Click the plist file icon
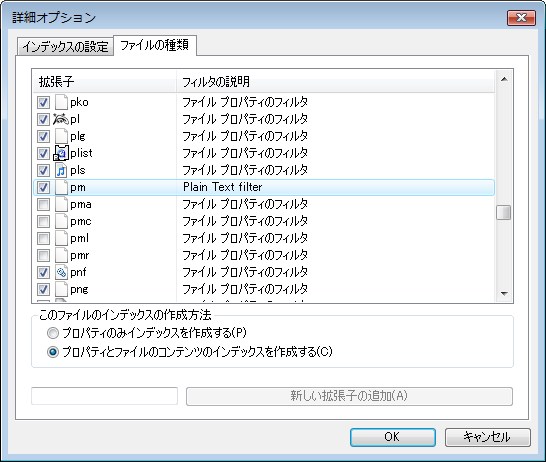The image size is (546, 462). pos(61,153)
